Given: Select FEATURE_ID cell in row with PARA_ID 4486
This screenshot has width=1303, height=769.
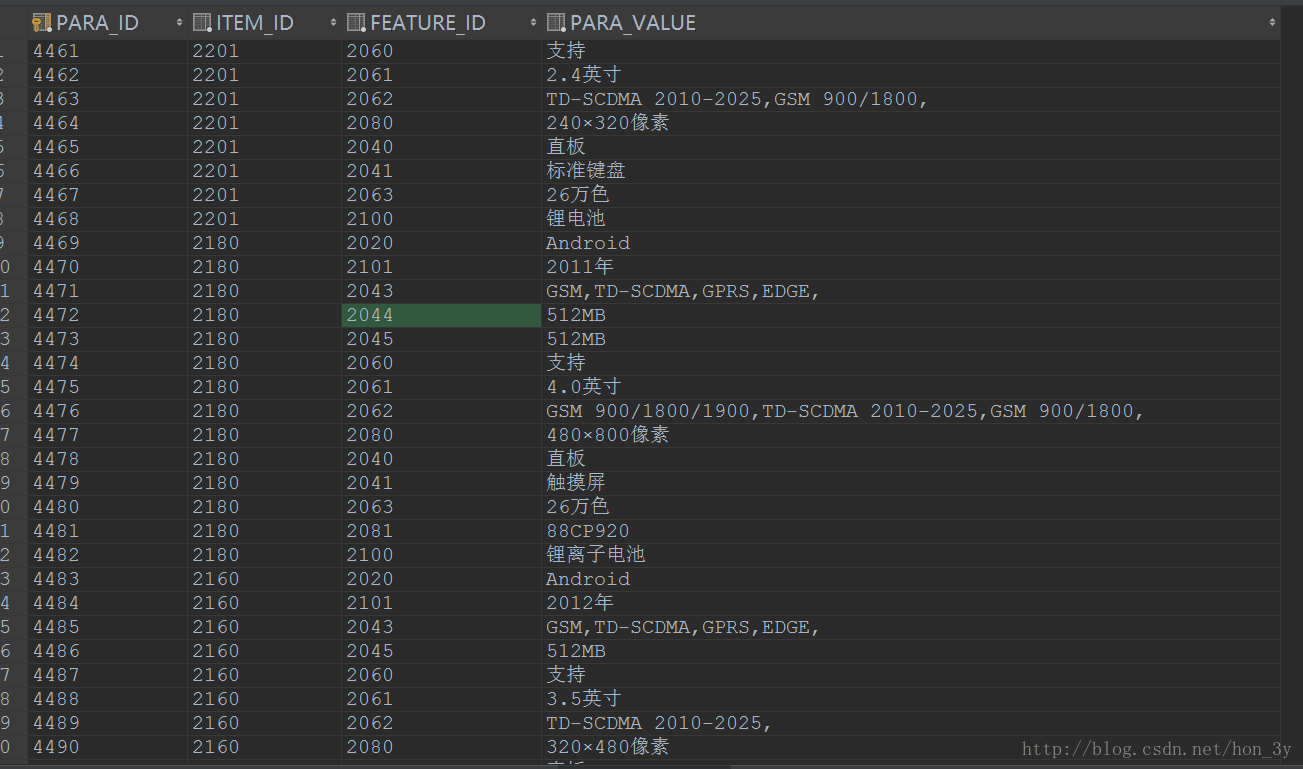Looking at the screenshot, I should [x=441, y=651].
